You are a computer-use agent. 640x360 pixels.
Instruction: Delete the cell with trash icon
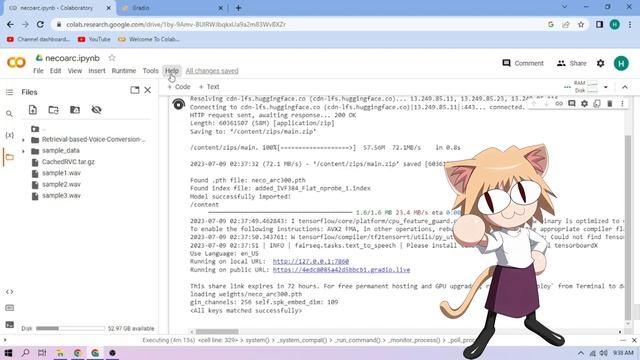[610, 104]
